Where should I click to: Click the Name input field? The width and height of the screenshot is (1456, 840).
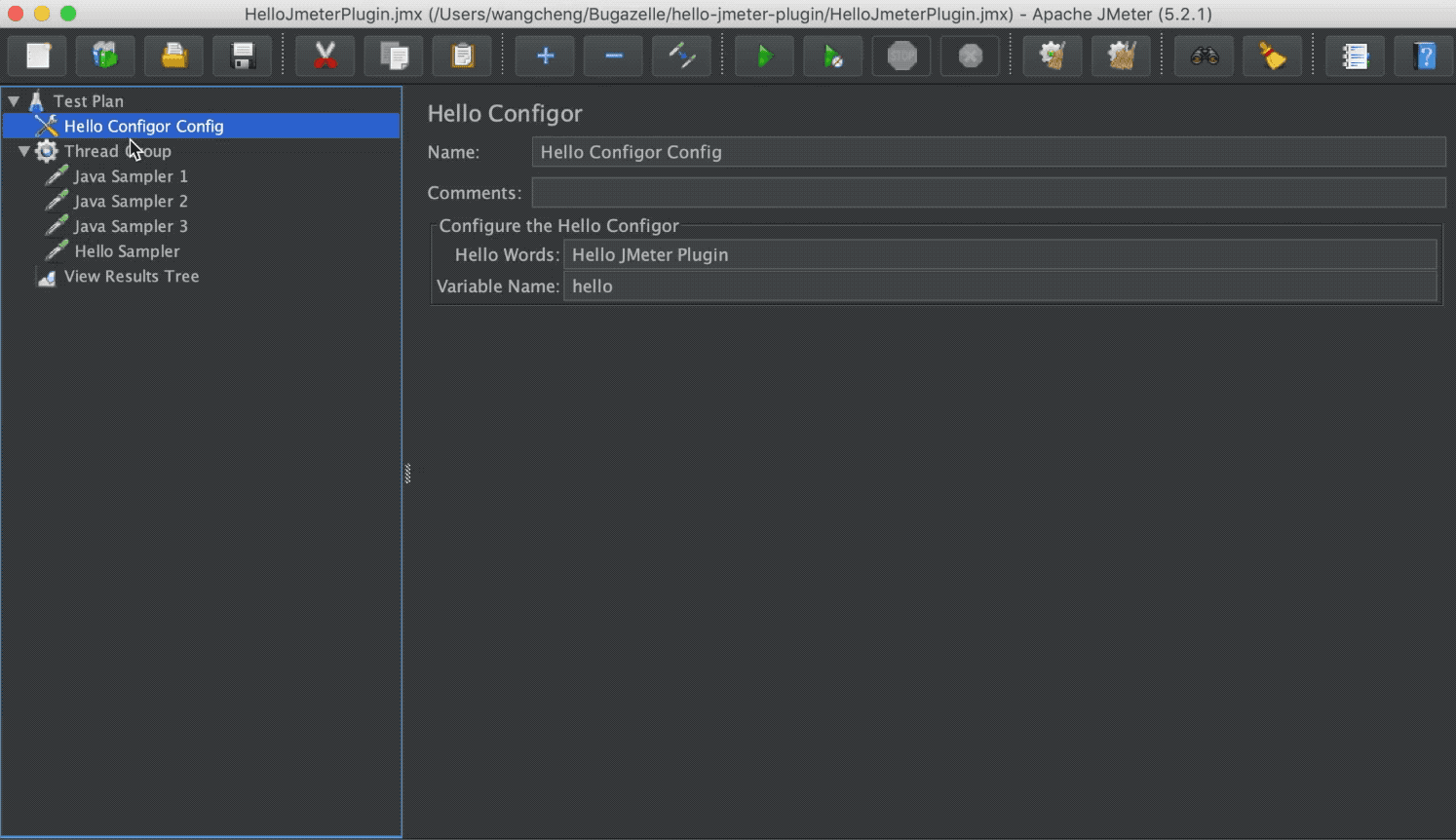tap(988, 152)
